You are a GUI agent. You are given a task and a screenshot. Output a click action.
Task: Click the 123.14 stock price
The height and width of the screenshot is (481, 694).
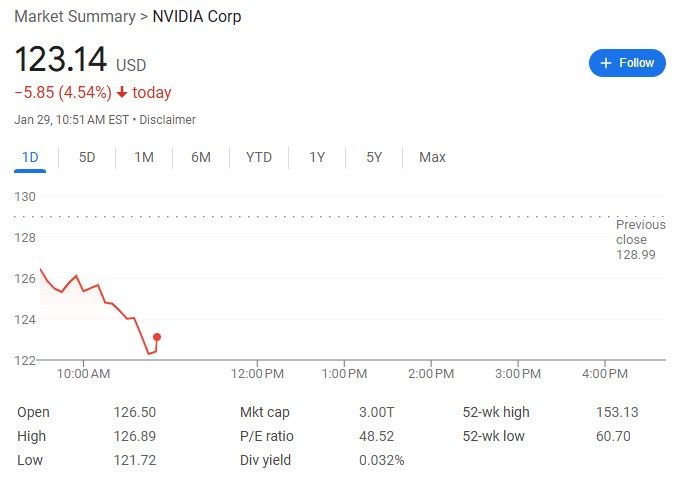click(61, 60)
